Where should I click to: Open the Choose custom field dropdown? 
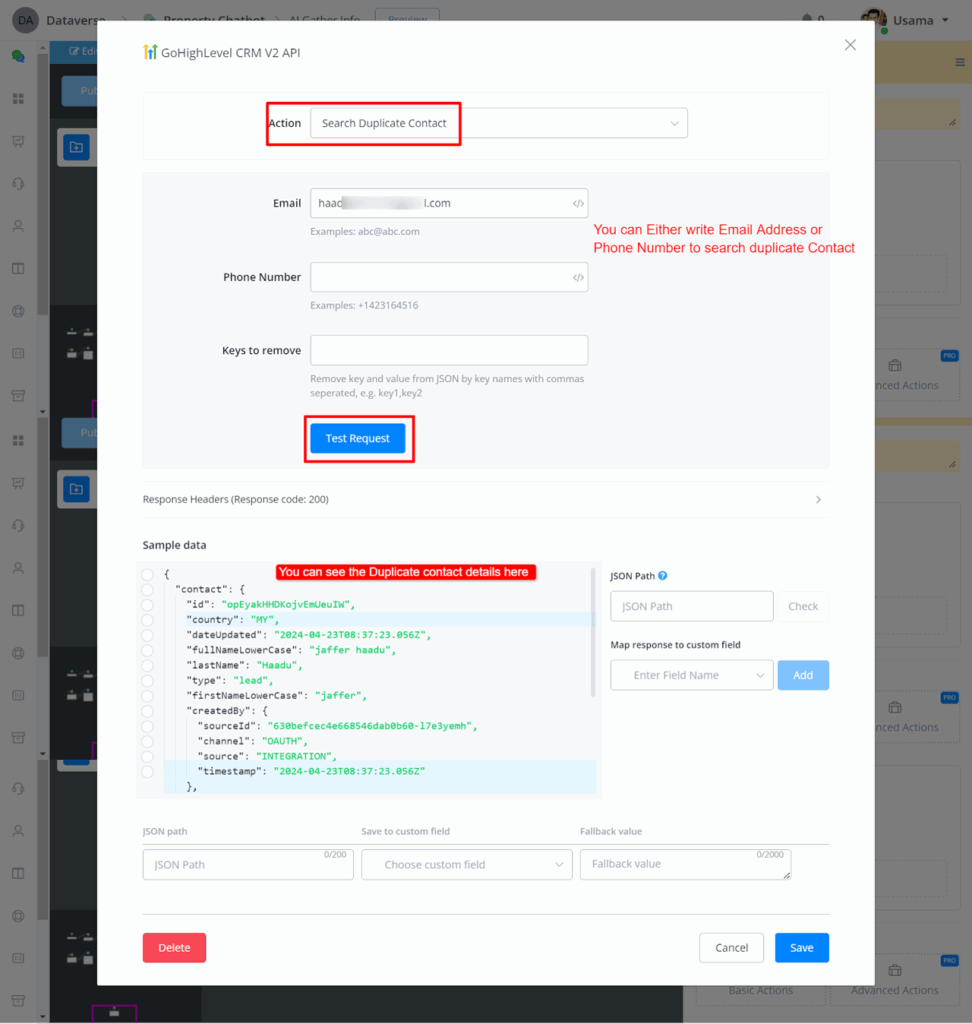coord(466,865)
